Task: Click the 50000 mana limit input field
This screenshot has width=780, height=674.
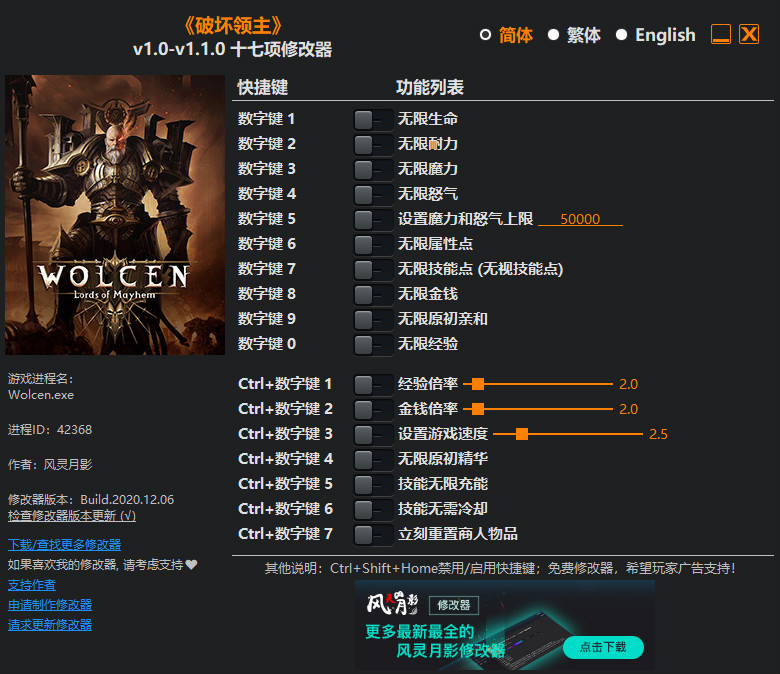Action: point(580,219)
